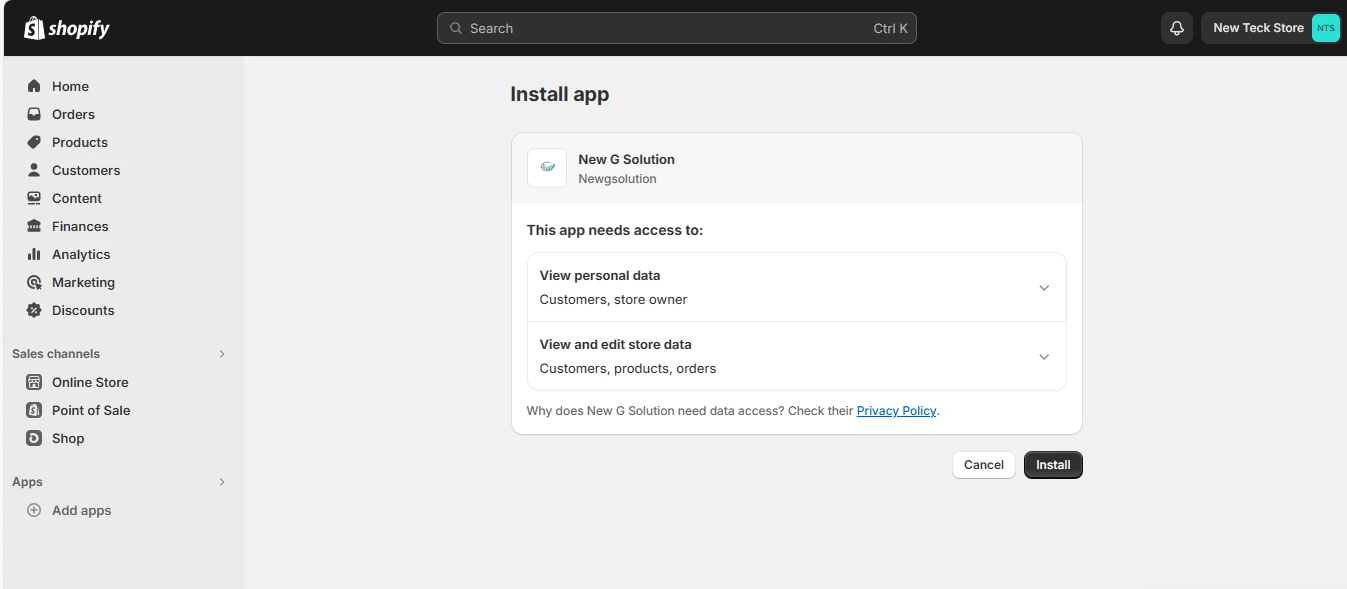Click the Shopify logo

[x=66, y=28]
